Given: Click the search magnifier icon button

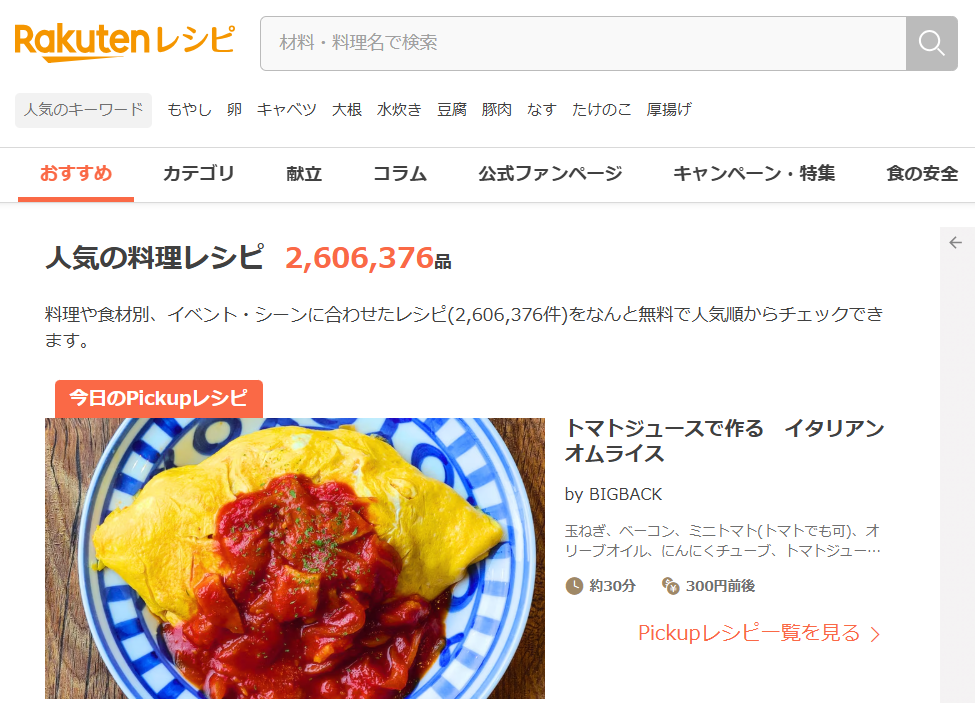Looking at the screenshot, I should coord(931,44).
